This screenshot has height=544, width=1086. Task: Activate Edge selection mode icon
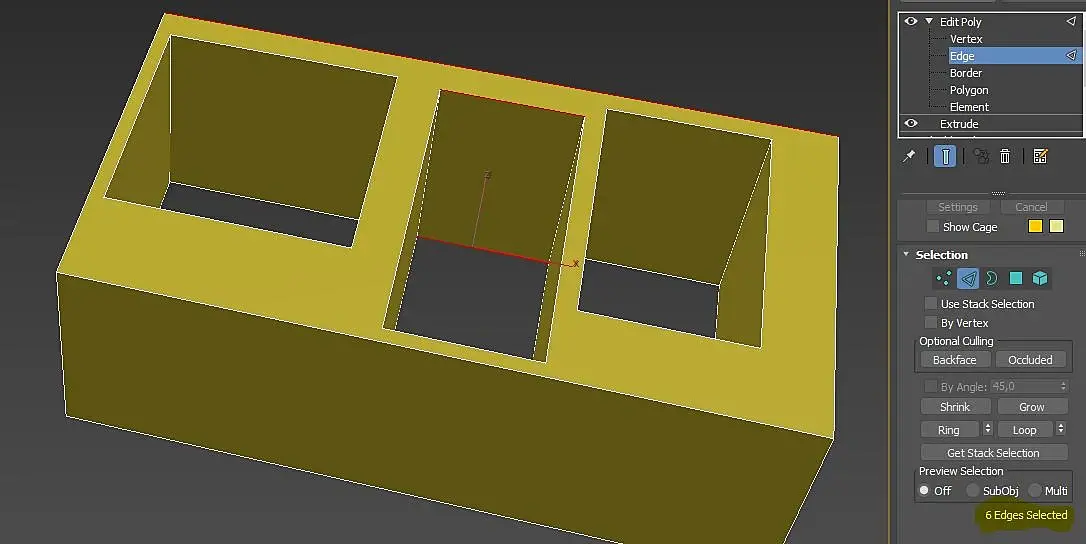pyautogui.click(x=968, y=279)
